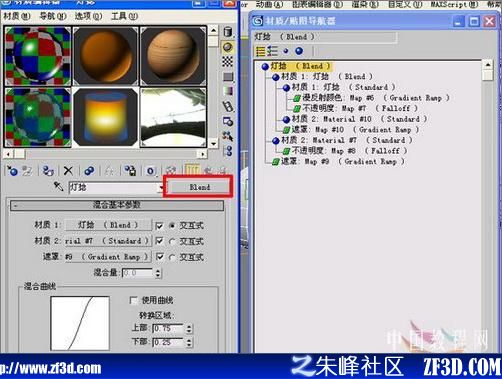This screenshot has width=502, height=379.
Task: Select 交互式 radio for 遮罩 row
Action: click(x=172, y=257)
